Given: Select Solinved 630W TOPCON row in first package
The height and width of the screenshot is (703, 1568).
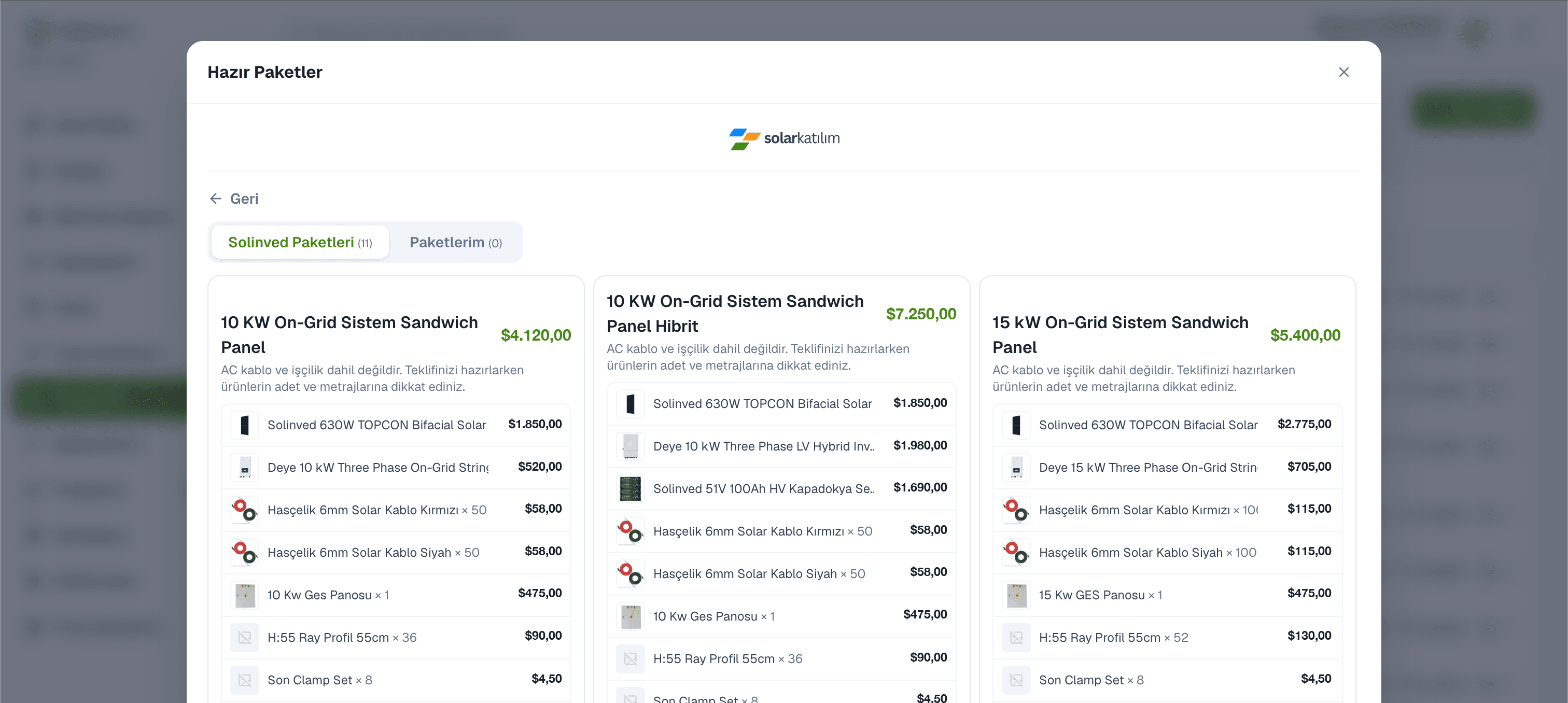Looking at the screenshot, I should point(396,425).
